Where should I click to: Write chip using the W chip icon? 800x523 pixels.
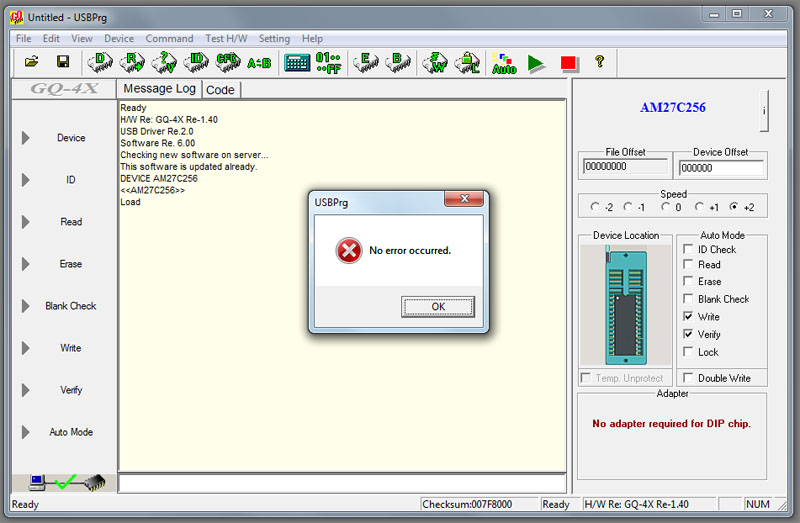435,62
